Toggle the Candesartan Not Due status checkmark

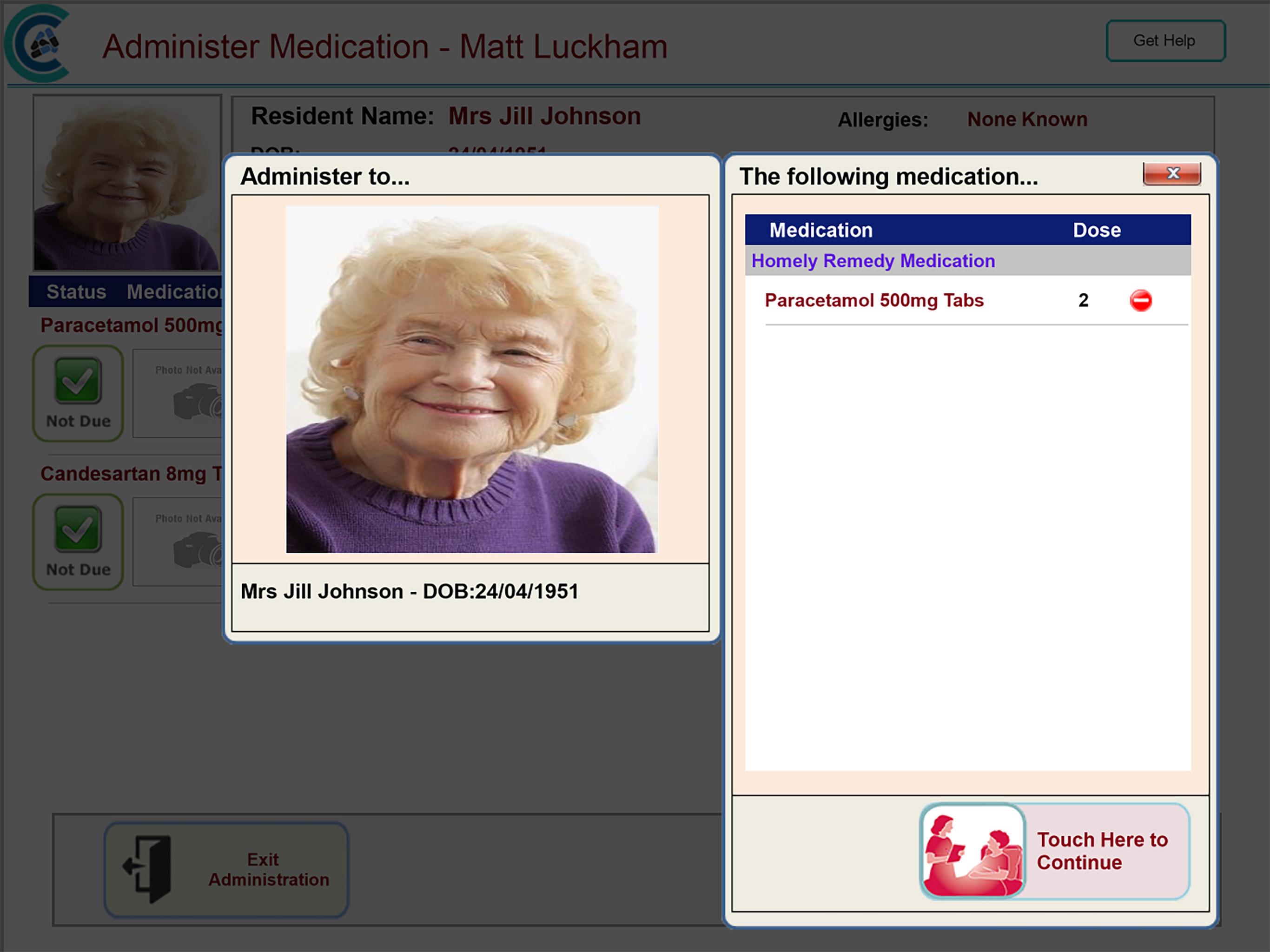78,529
